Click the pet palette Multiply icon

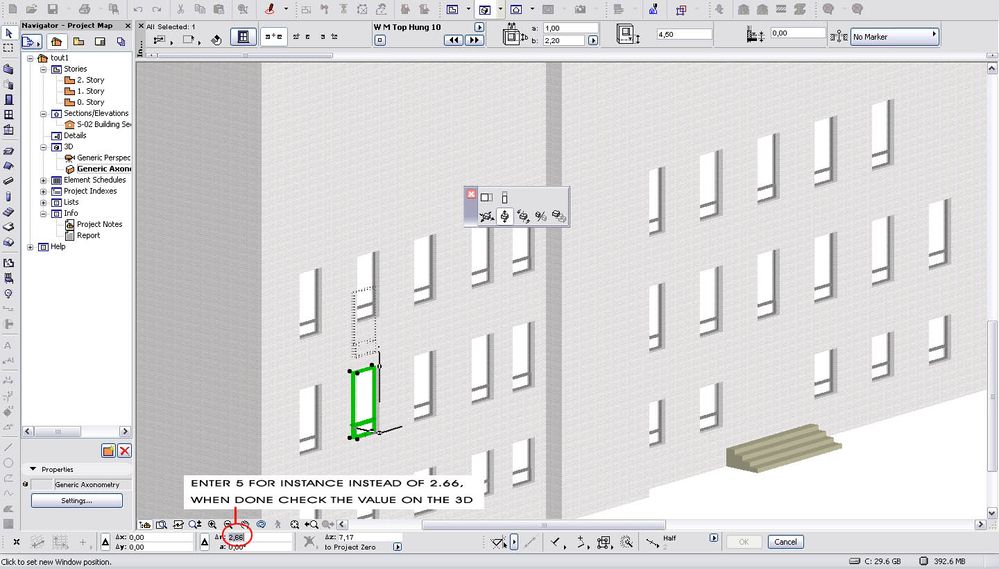[x=559, y=217]
